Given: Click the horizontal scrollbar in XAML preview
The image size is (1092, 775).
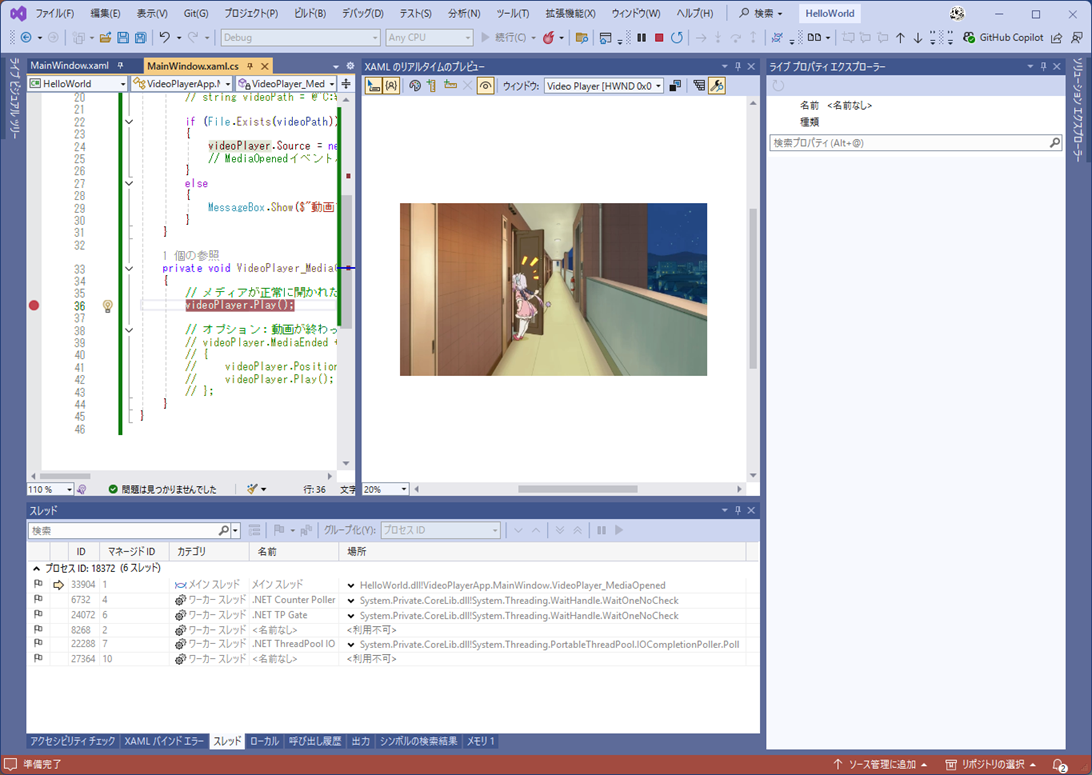Looking at the screenshot, I should tap(577, 489).
